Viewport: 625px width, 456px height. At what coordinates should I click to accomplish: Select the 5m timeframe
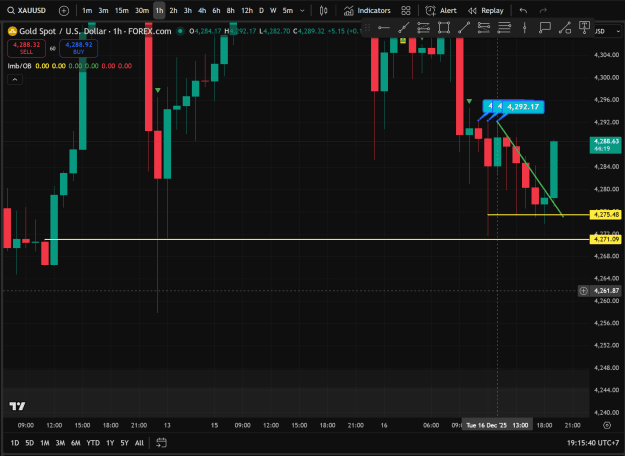coord(288,11)
